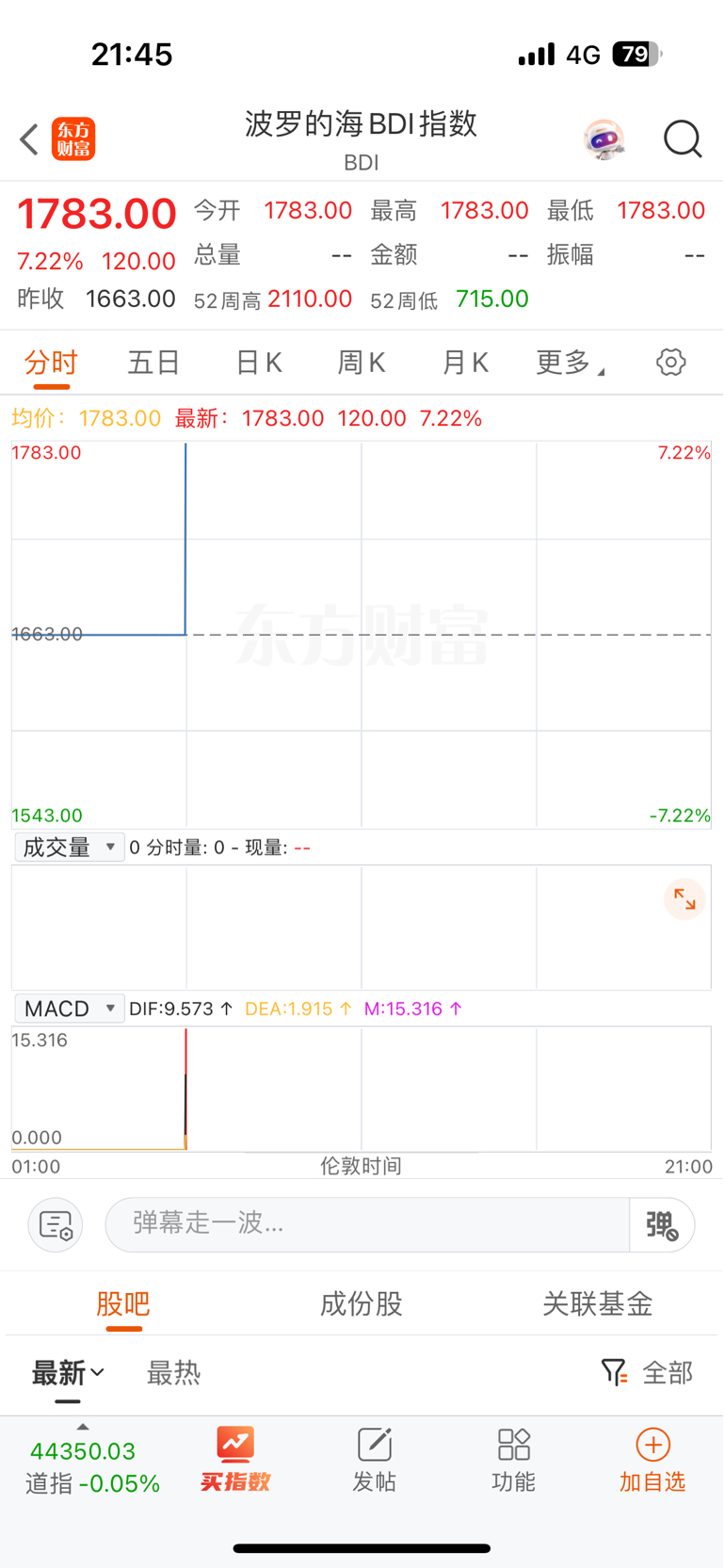724x1568 pixels.
Task: Open the 全部 filter button
Action: click(x=647, y=1373)
